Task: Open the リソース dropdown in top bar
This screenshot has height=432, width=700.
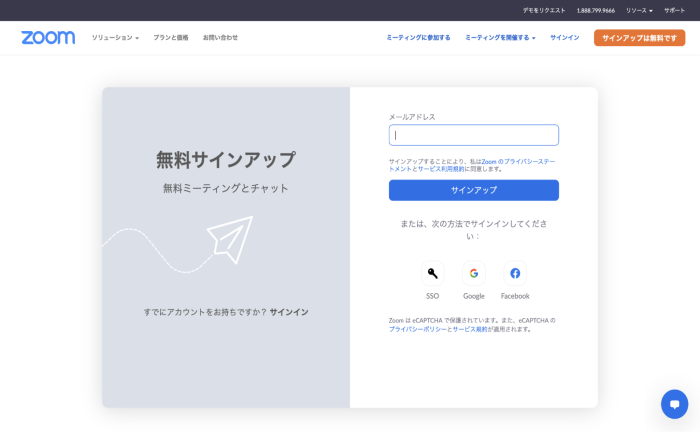Action: (x=639, y=10)
